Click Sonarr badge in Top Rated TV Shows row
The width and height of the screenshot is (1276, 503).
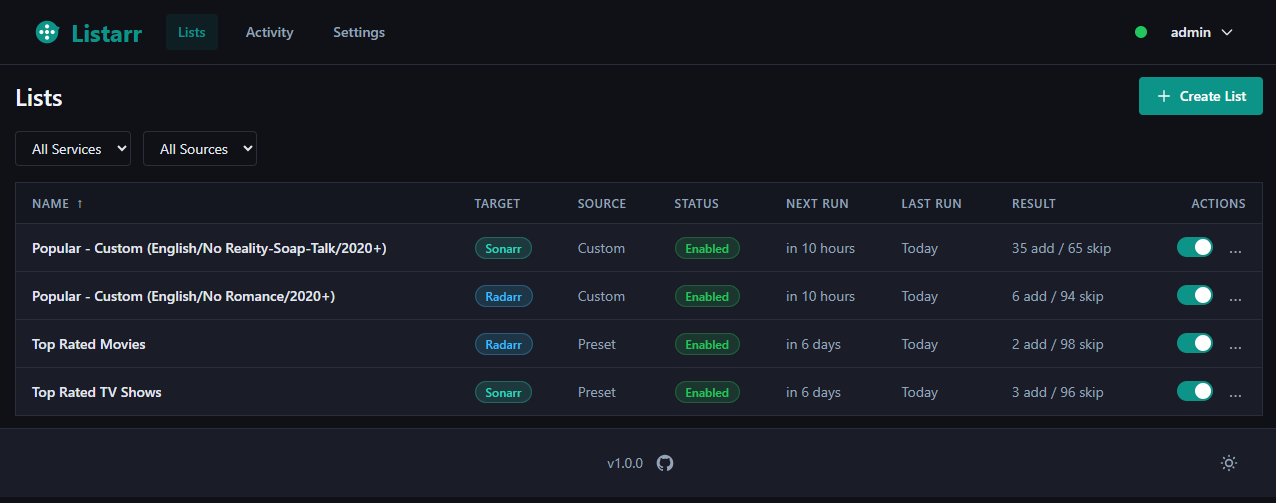click(503, 392)
